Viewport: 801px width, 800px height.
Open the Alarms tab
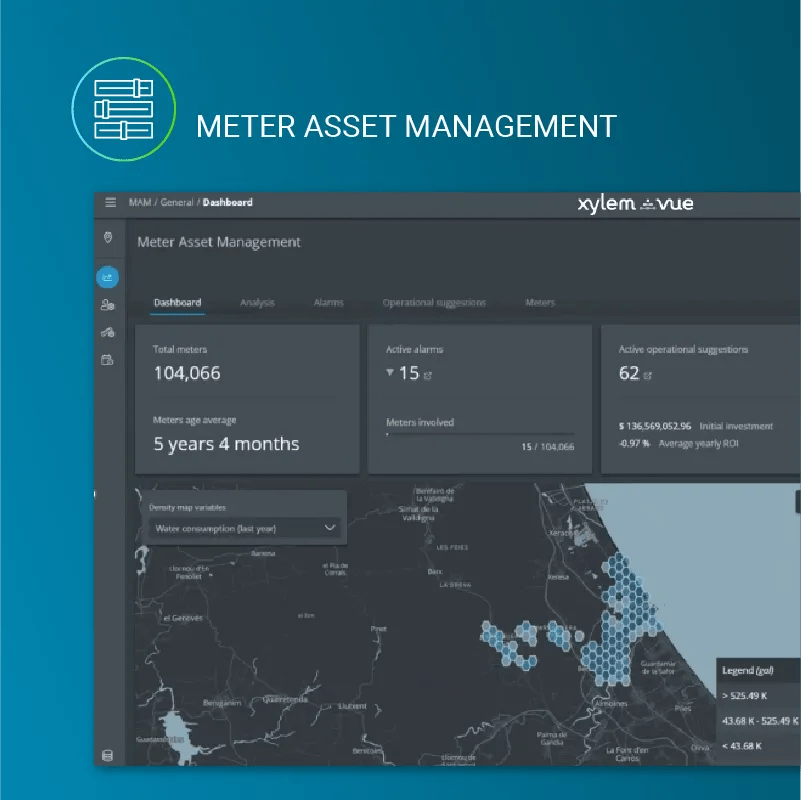pyautogui.click(x=328, y=302)
